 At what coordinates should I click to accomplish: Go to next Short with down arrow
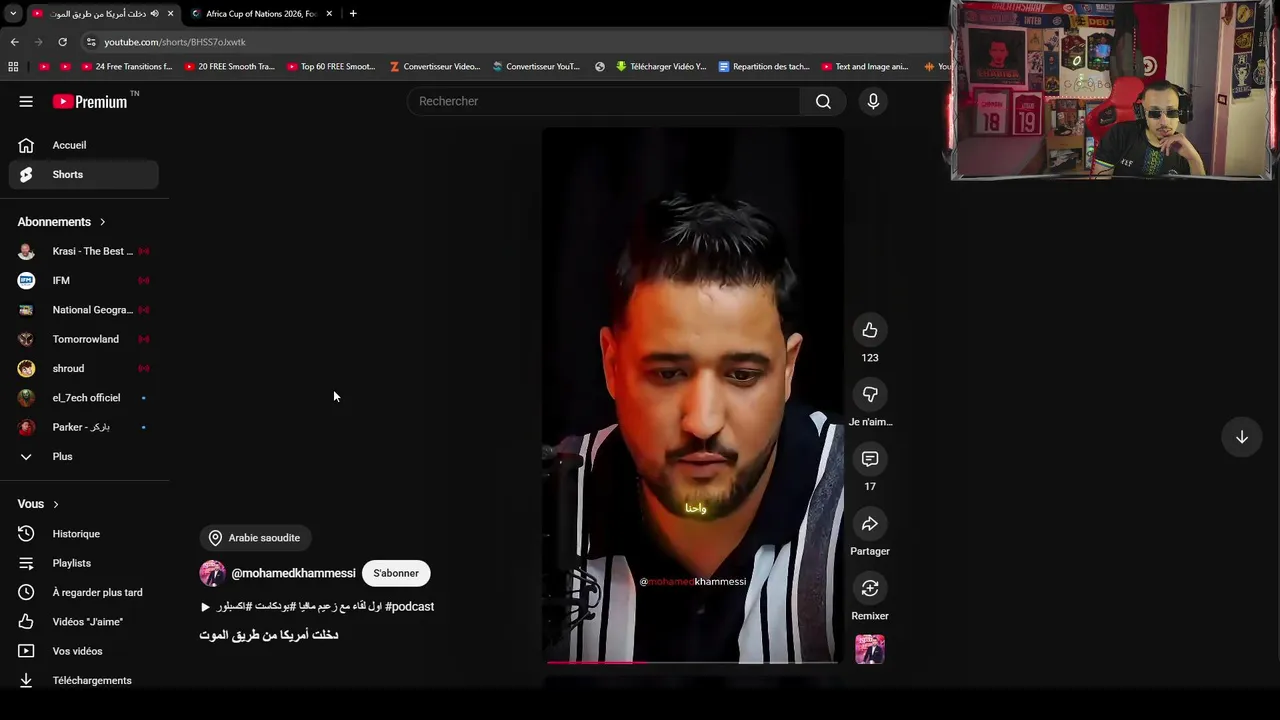[x=1241, y=437]
